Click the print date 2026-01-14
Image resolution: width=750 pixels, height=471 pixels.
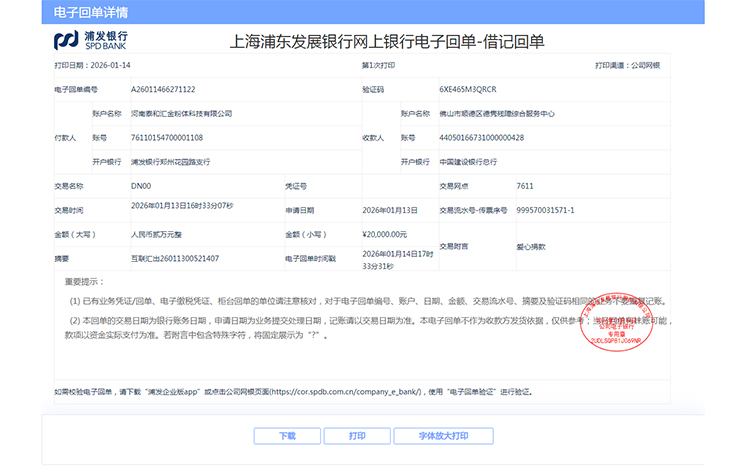click(110, 65)
